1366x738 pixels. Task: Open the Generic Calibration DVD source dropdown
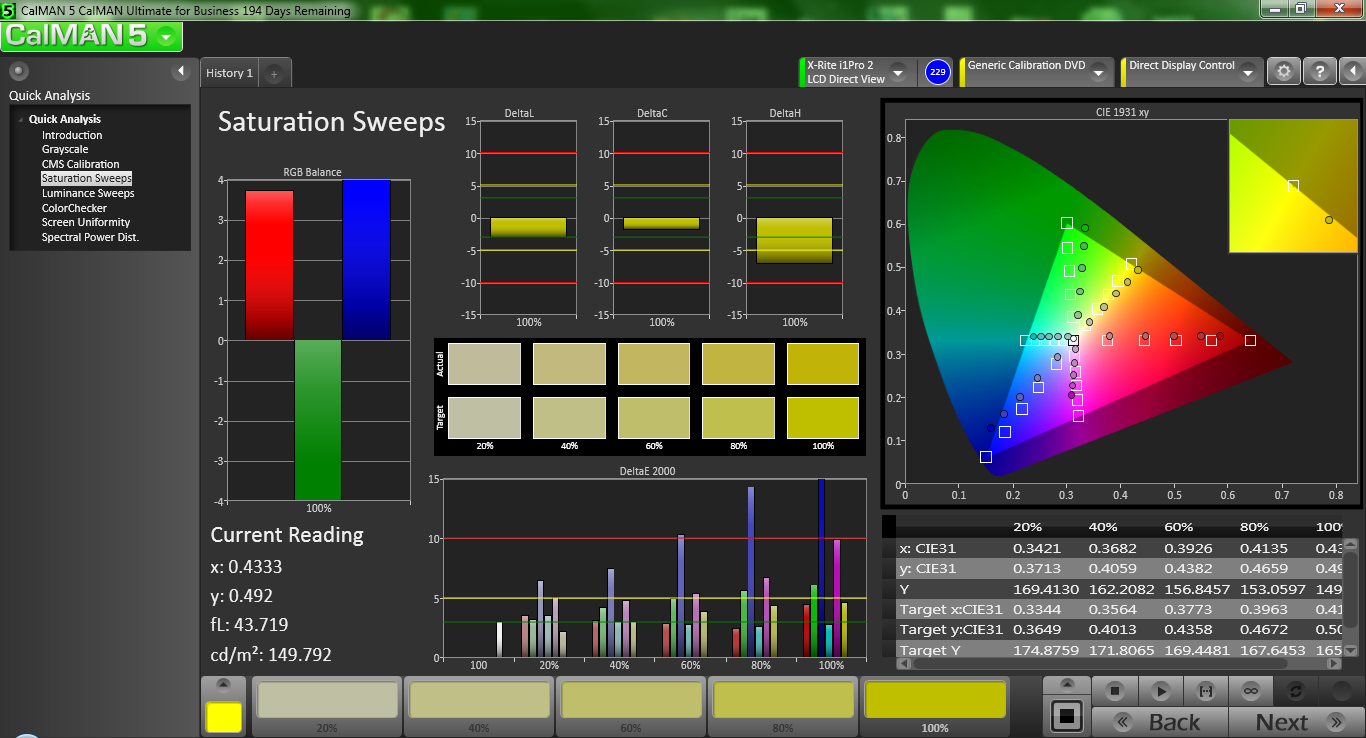click(1099, 72)
